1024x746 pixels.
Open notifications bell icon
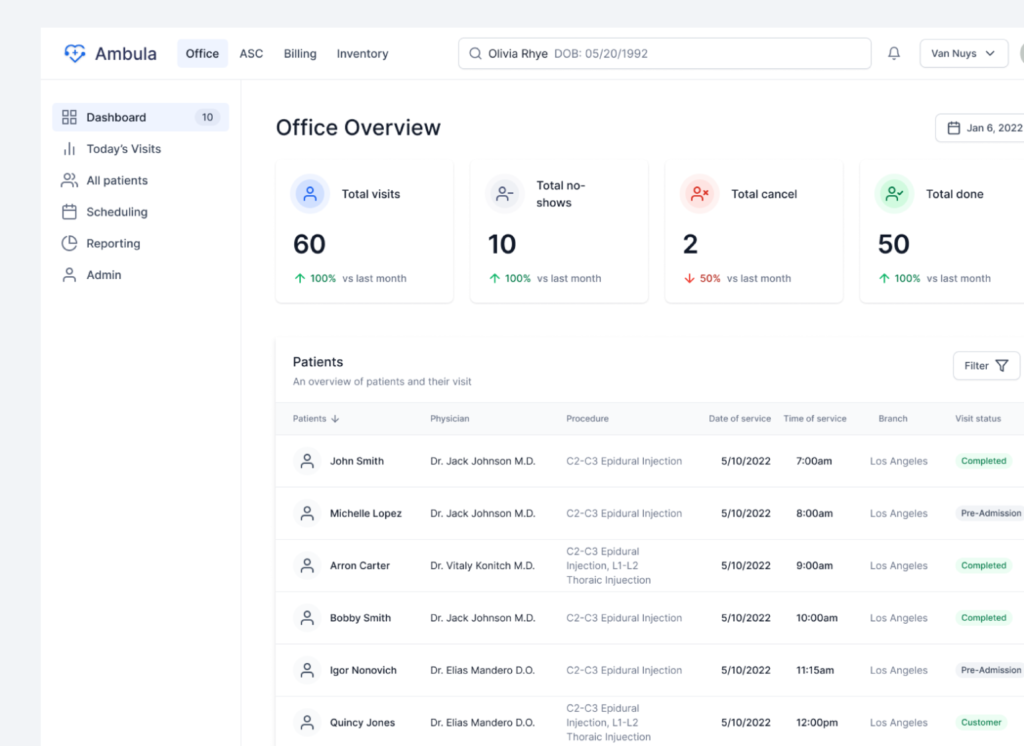894,54
